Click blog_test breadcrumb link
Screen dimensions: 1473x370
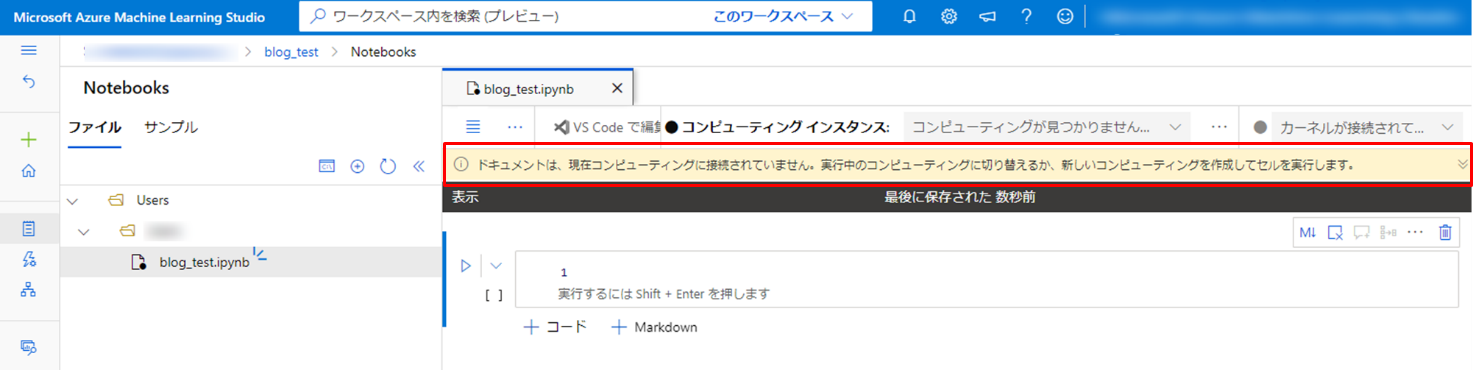pos(291,51)
